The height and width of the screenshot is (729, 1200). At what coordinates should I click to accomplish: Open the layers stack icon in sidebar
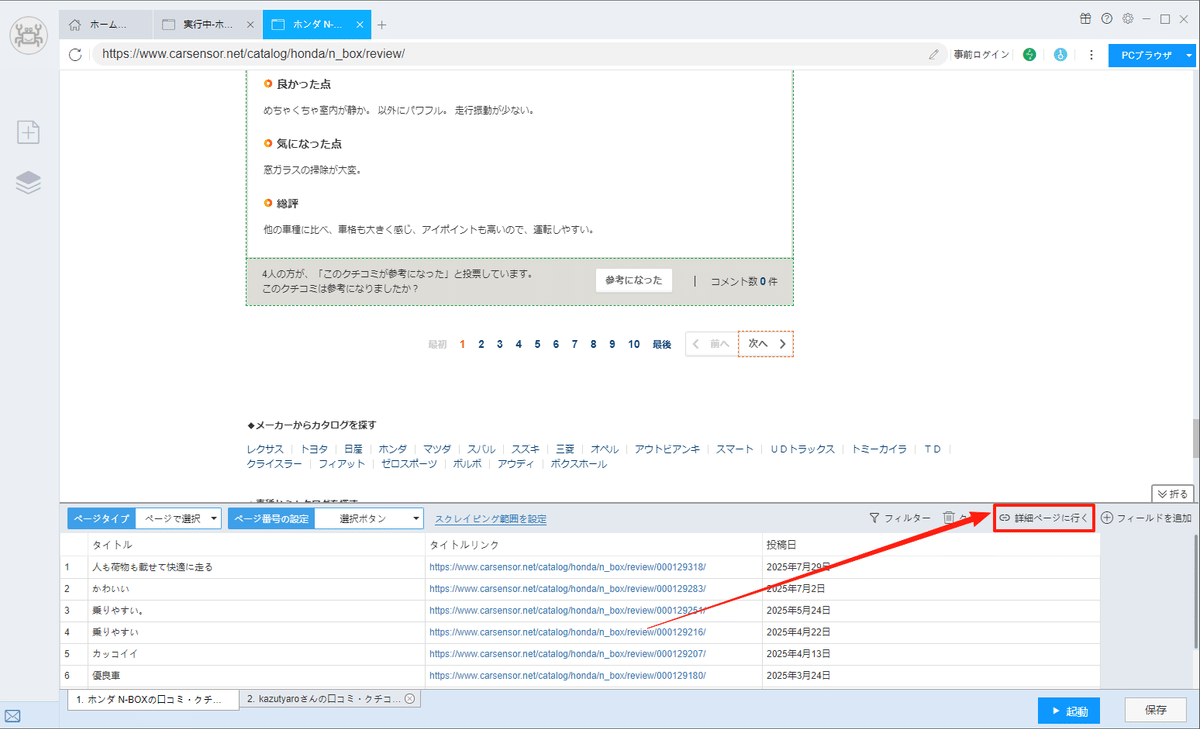pos(29,182)
